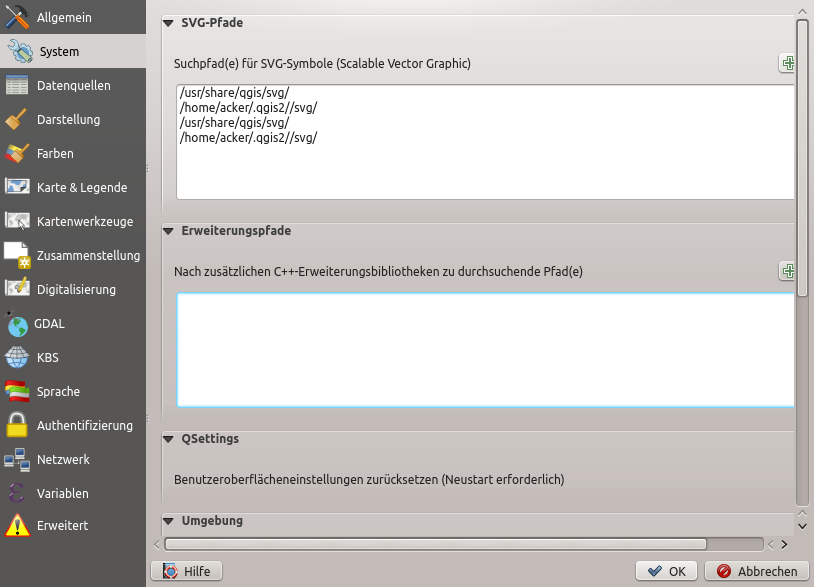
Task: Add a C++ plugin library path
Action: coord(788,271)
